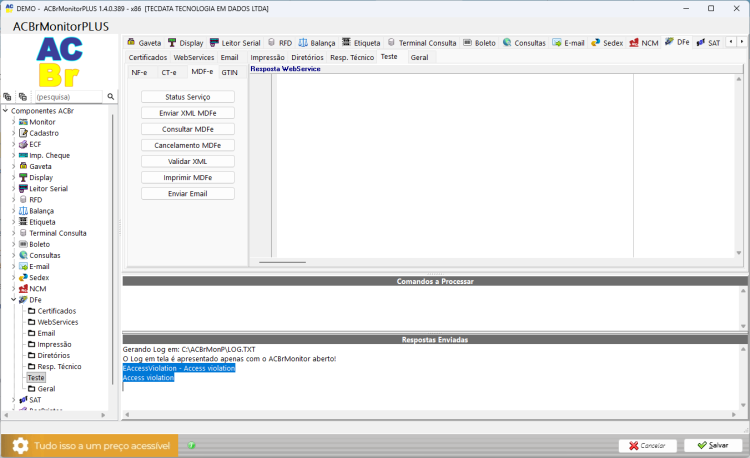The height and width of the screenshot is (458, 750).
Task: Switch to the Diretórios sub-tab
Action: (x=308, y=57)
